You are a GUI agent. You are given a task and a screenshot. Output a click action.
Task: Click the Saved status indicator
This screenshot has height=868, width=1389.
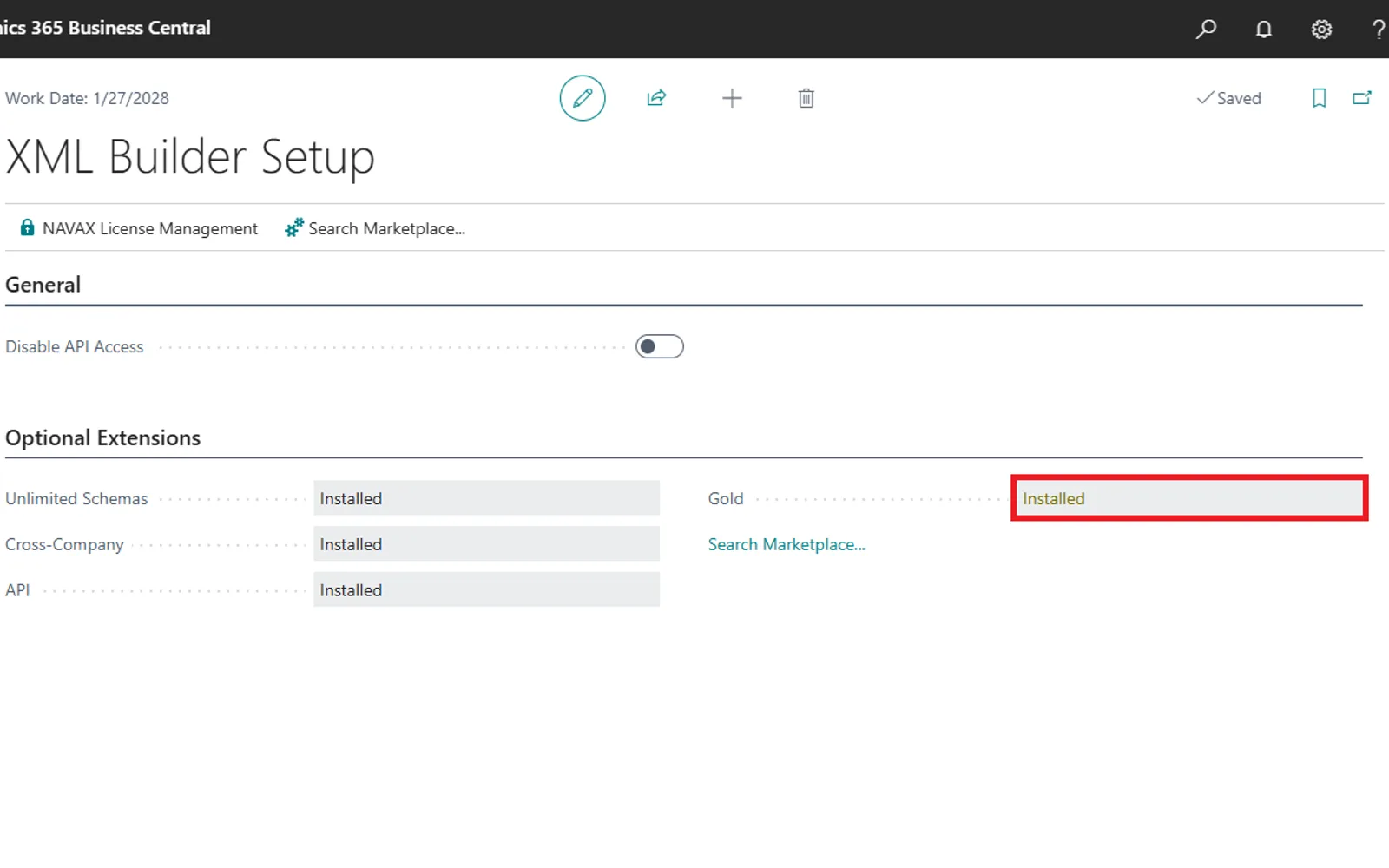click(x=1228, y=98)
